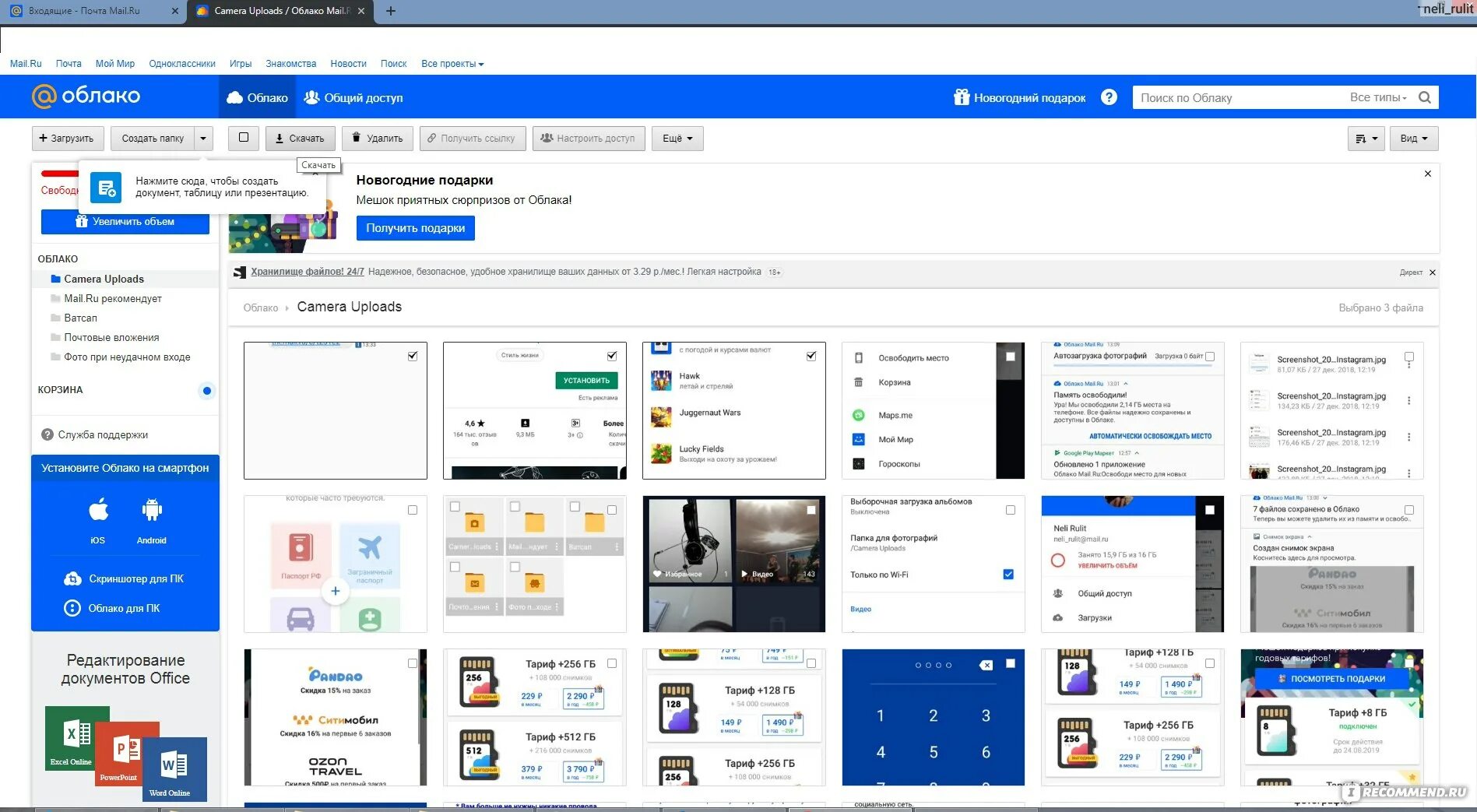Click the Облако breadcrumb link
The width and height of the screenshot is (1477, 812).
point(261,308)
